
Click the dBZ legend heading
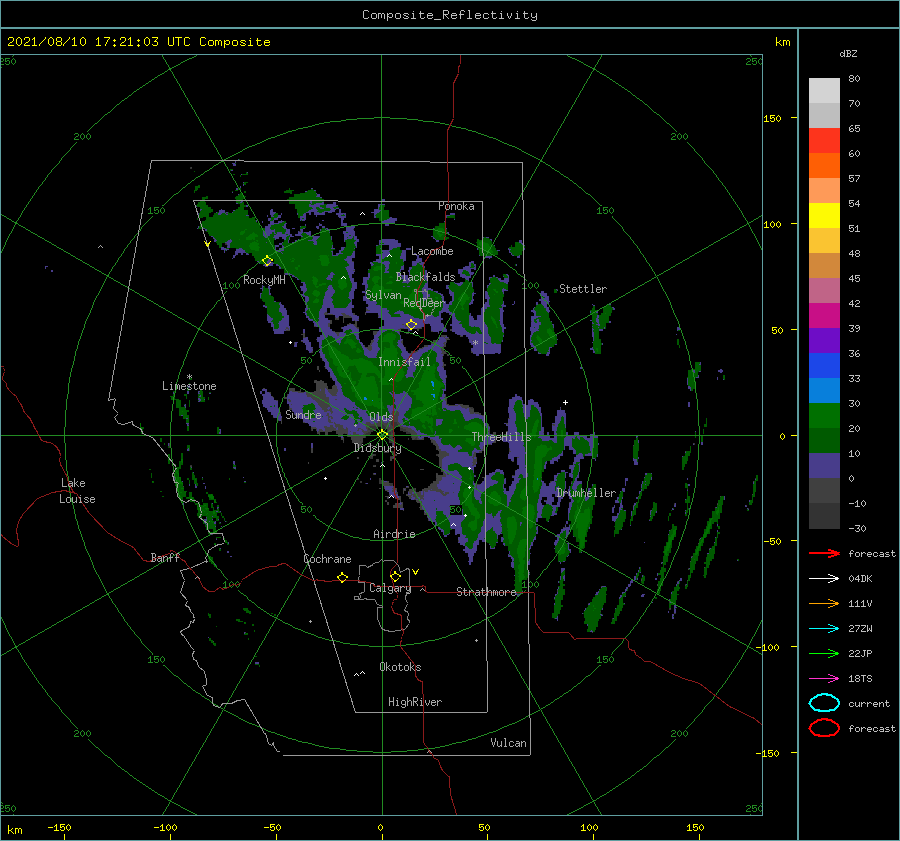coord(848,53)
